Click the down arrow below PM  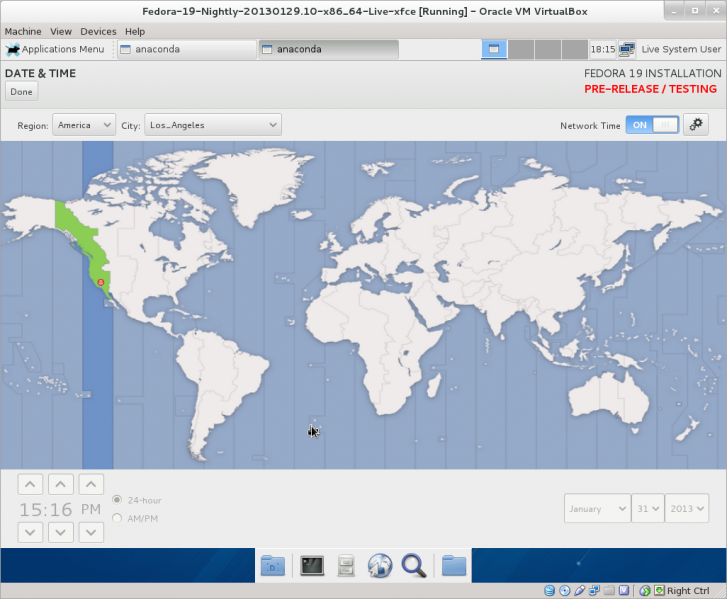91,532
